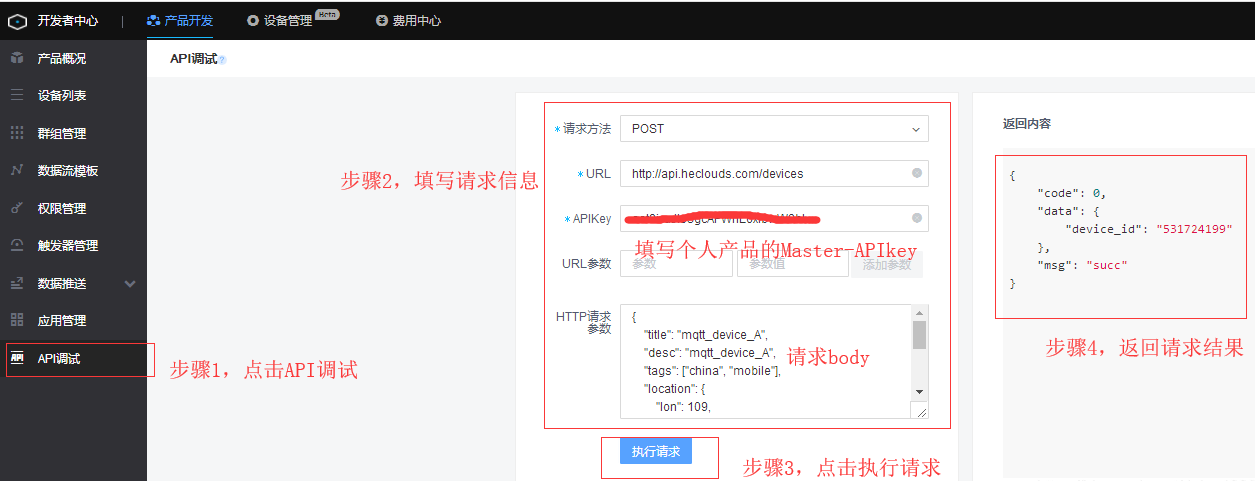
Task: Click the 数据推送 icon
Action: 17,283
